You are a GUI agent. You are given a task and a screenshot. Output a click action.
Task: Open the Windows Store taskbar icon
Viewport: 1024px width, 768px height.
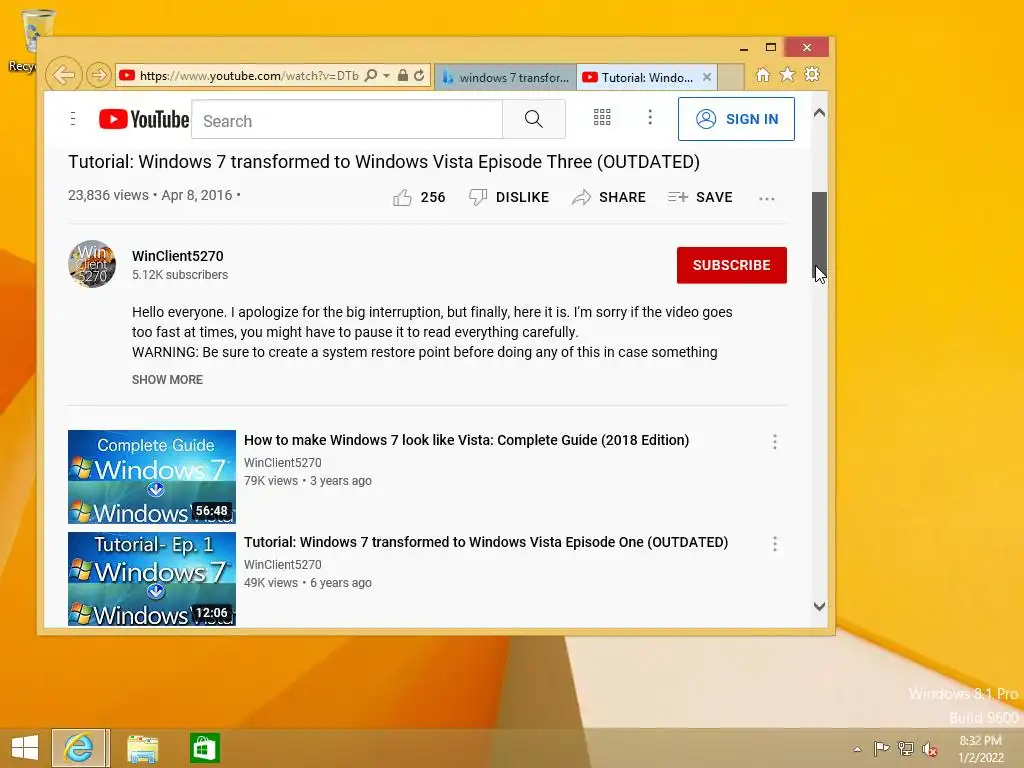click(204, 748)
